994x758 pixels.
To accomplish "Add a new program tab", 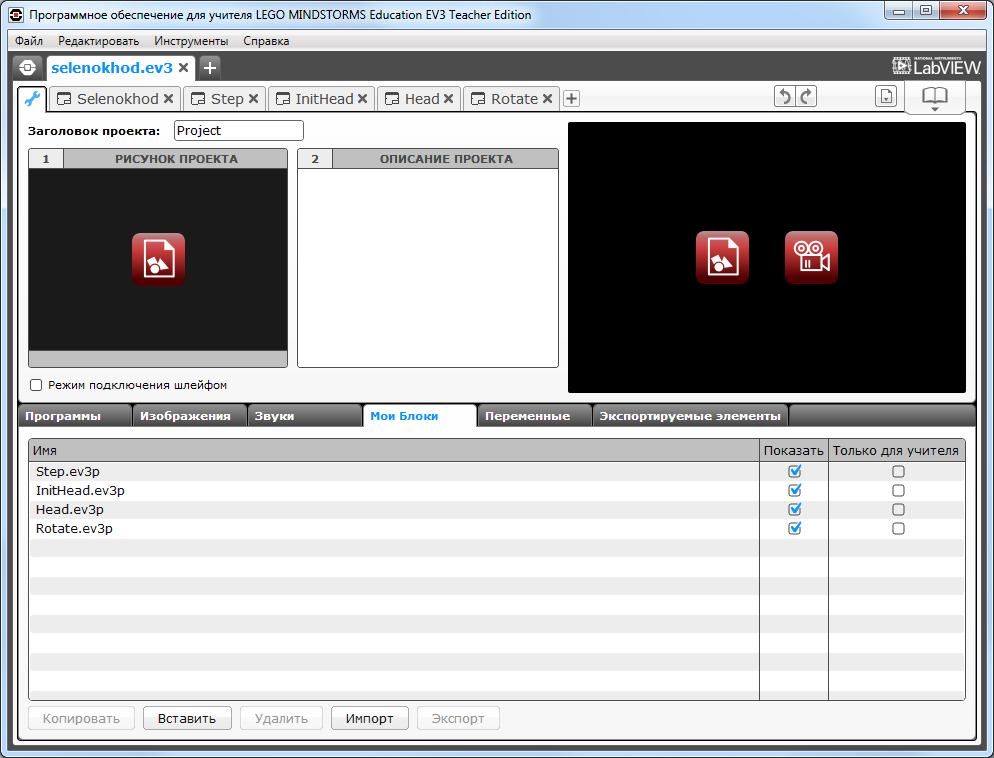I will pyautogui.click(x=571, y=99).
